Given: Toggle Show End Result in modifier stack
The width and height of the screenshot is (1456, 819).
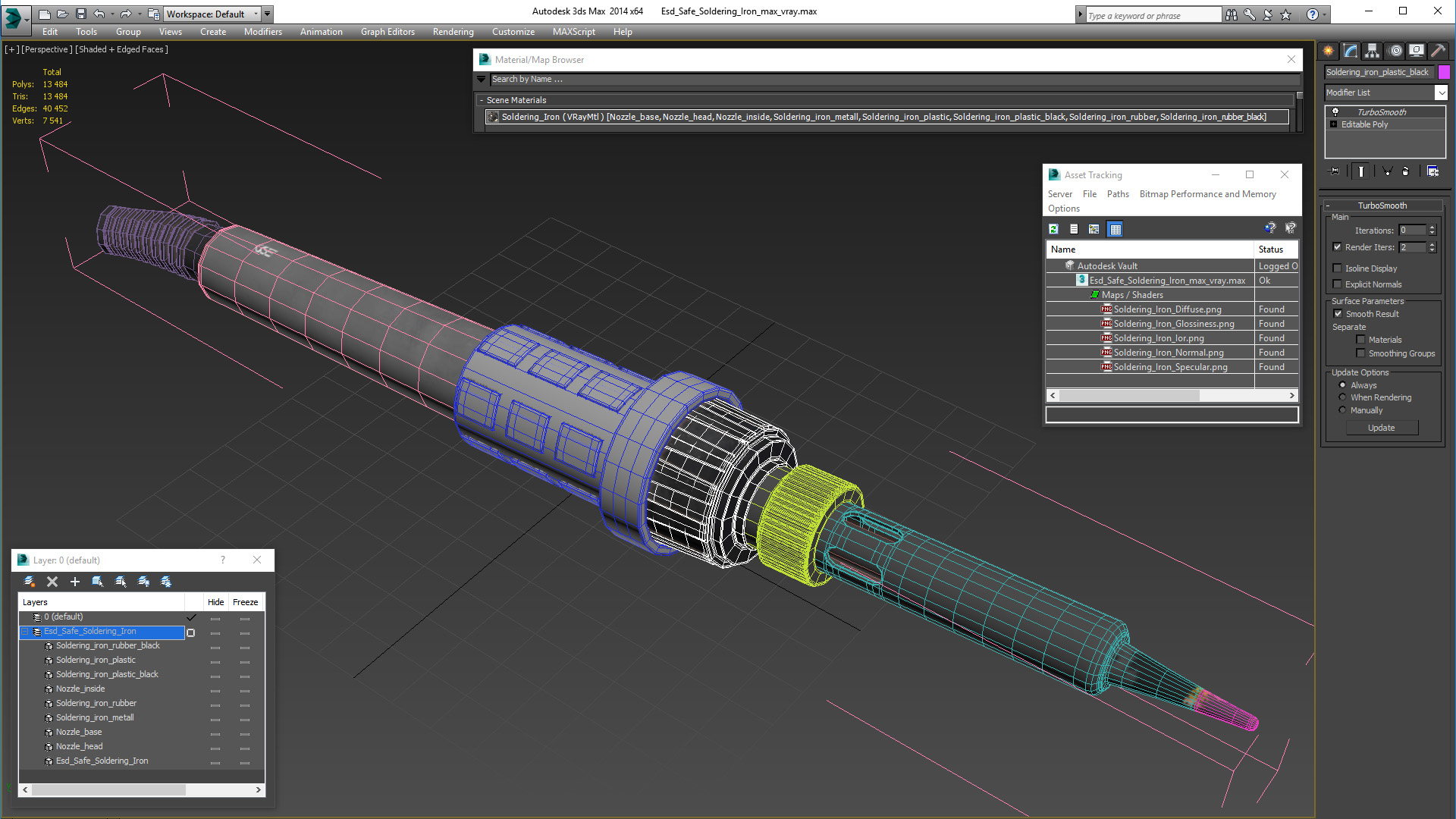Looking at the screenshot, I should pos(1361,171).
